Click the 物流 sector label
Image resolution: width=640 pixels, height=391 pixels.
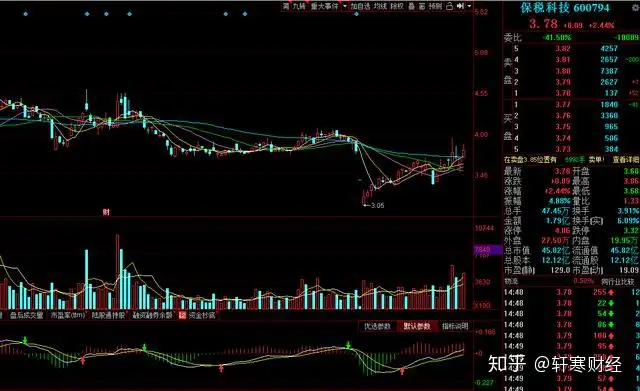point(511,281)
